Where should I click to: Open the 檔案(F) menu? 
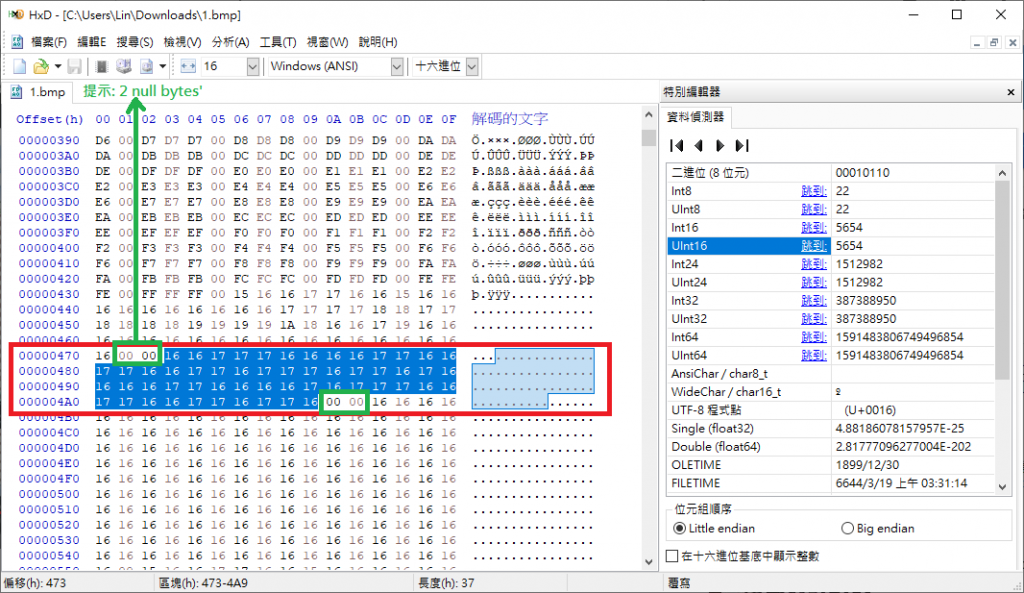(49, 42)
